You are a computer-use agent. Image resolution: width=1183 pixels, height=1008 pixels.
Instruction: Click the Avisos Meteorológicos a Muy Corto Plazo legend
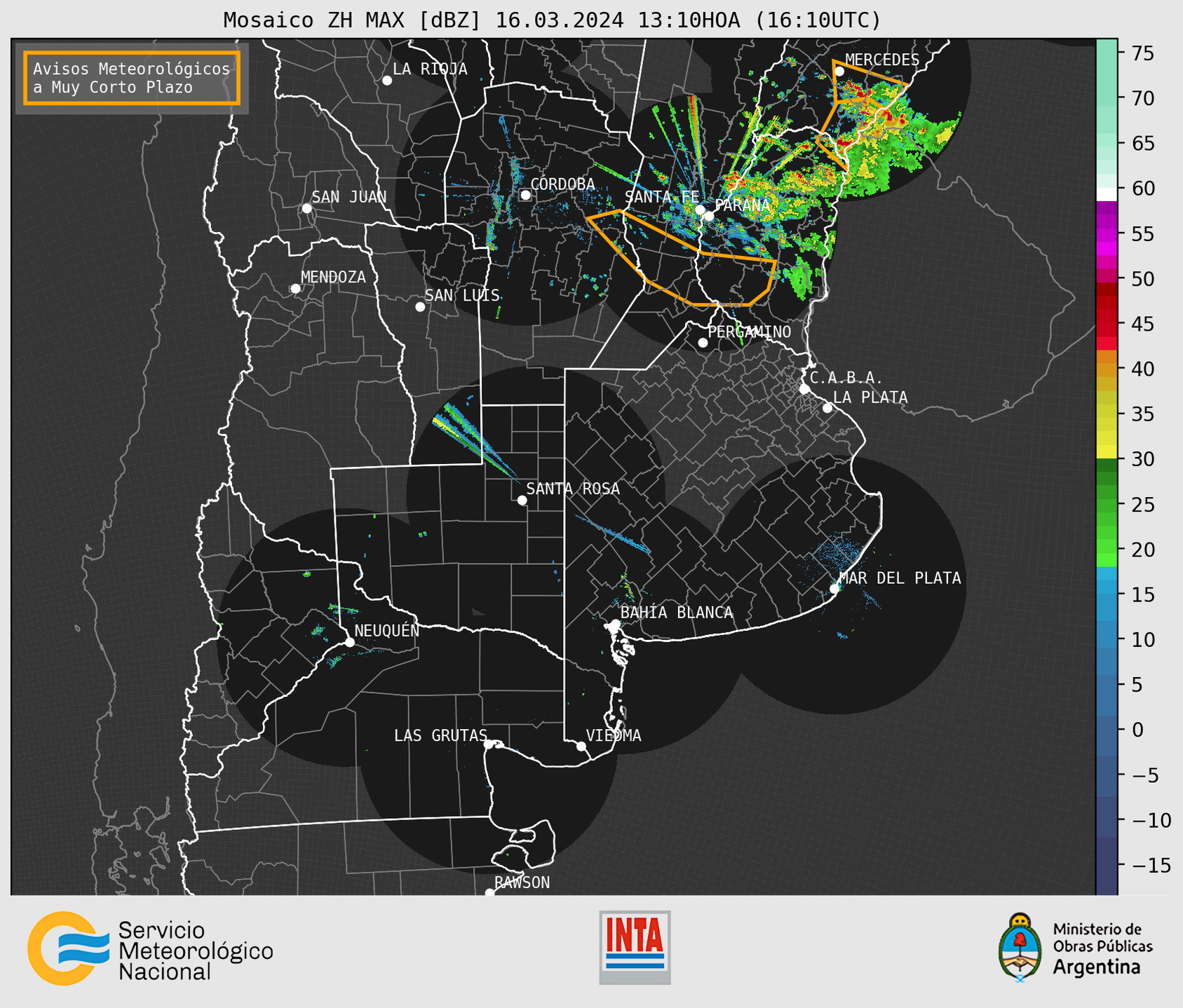(132, 78)
